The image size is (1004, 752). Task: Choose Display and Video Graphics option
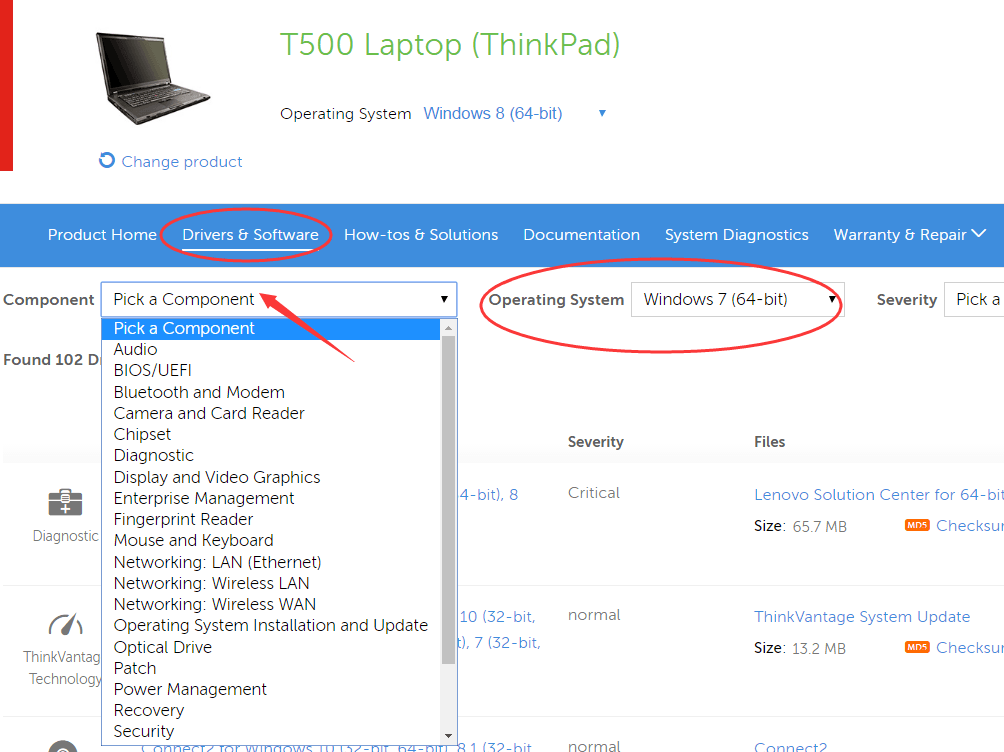point(271,477)
